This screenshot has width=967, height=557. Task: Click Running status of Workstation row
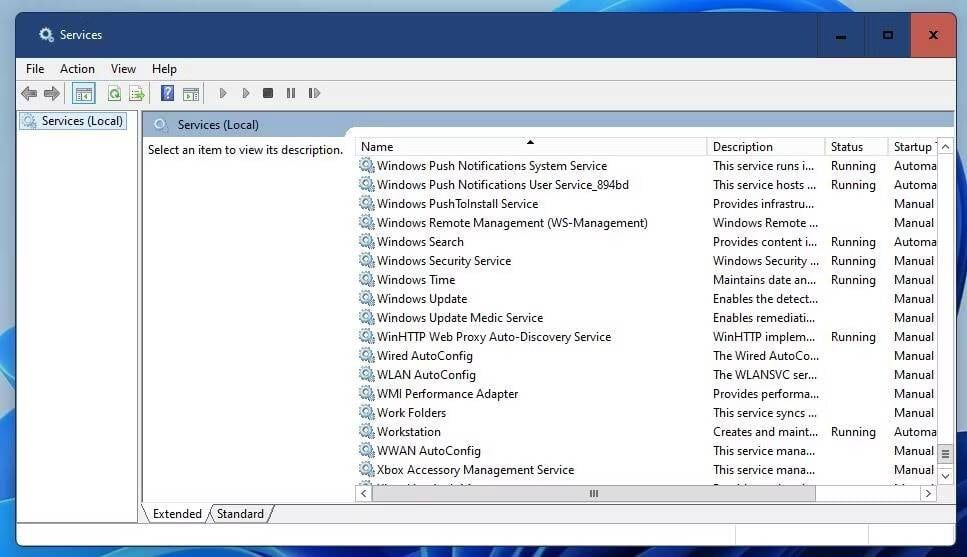pos(853,432)
